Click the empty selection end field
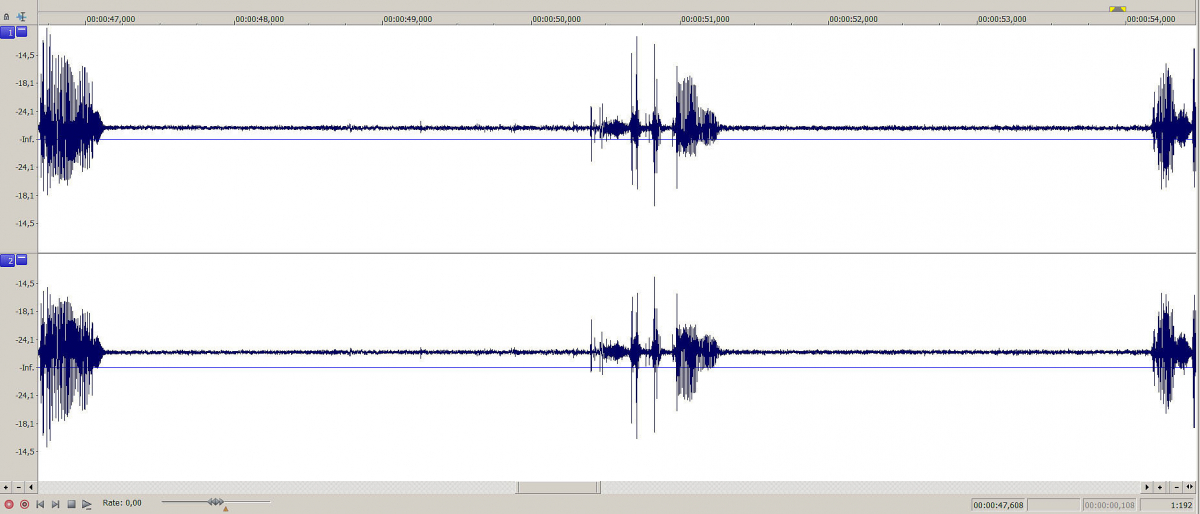This screenshot has height=514, width=1200. point(1054,505)
